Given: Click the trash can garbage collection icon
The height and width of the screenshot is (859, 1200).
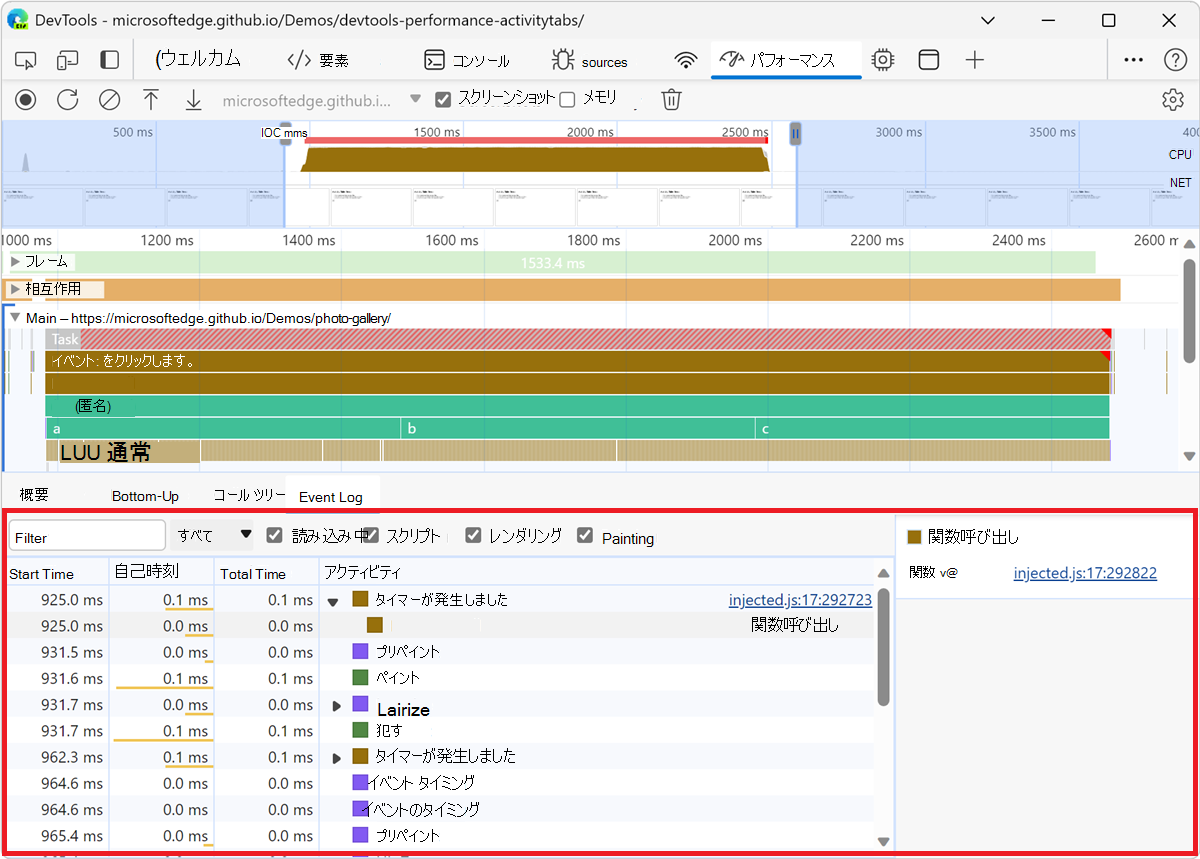Looking at the screenshot, I should (x=672, y=99).
